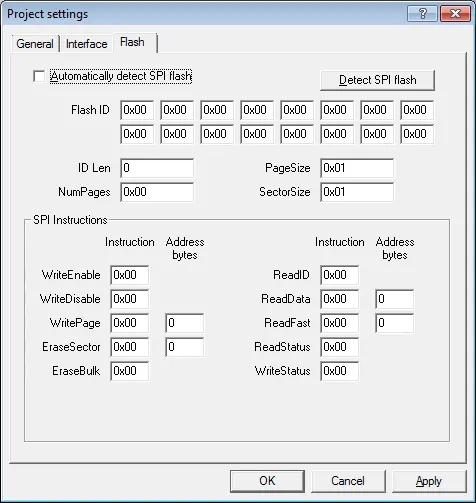Viewport: 476px width, 503px height.
Task: Click the WritePage instruction field
Action: 130,323
